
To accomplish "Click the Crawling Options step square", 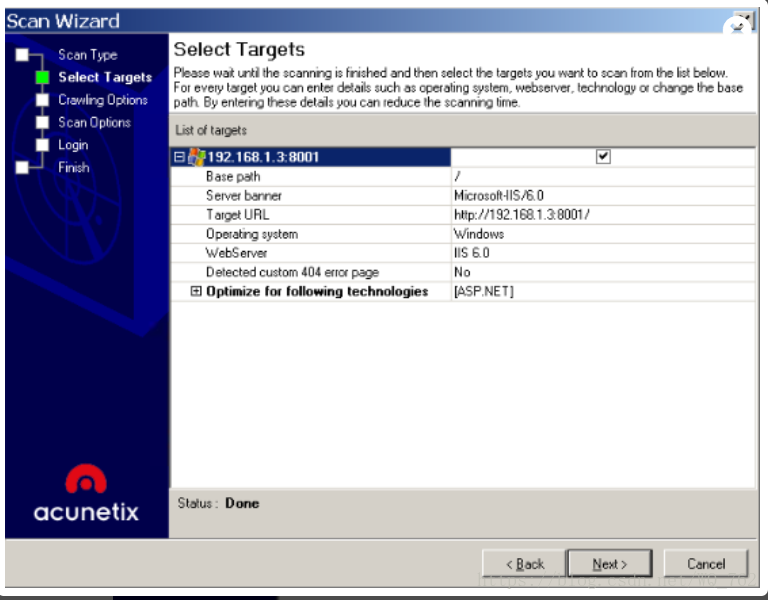I will pos(43,100).
